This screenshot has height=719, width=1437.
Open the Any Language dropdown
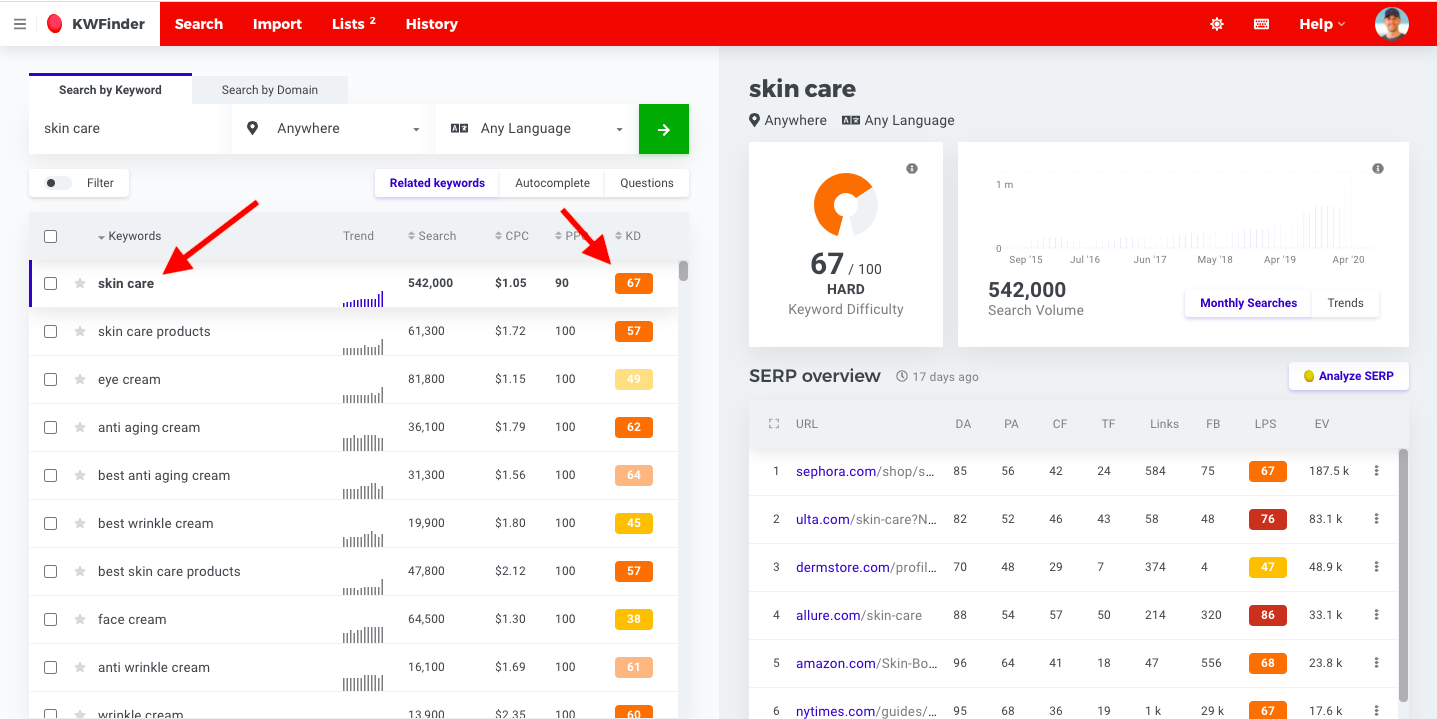537,129
